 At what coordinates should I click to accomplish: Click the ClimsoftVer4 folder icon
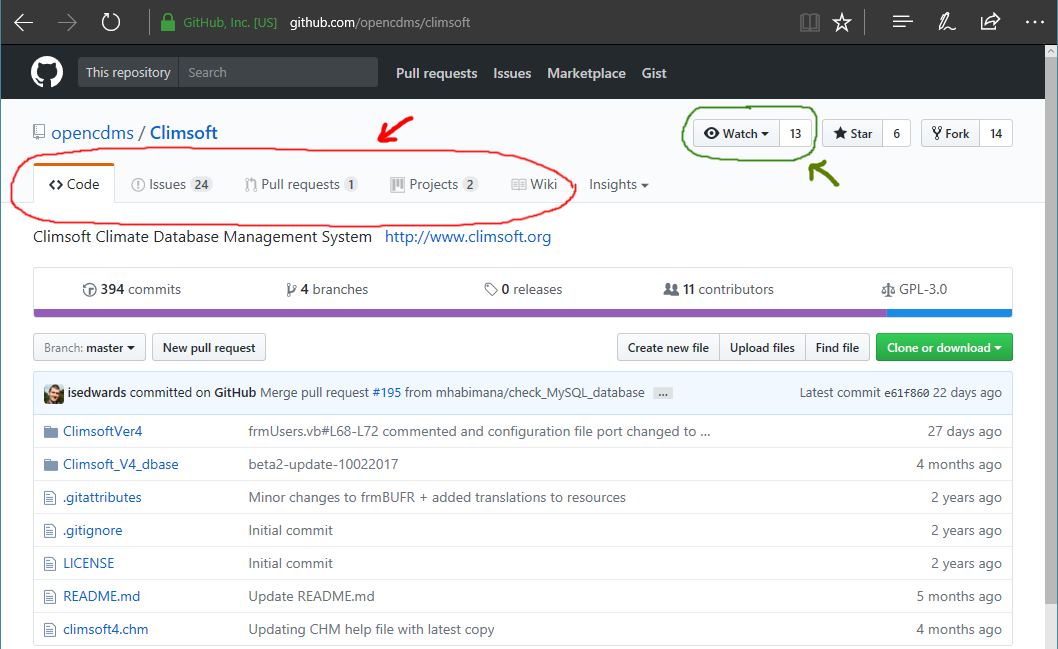[x=51, y=432]
